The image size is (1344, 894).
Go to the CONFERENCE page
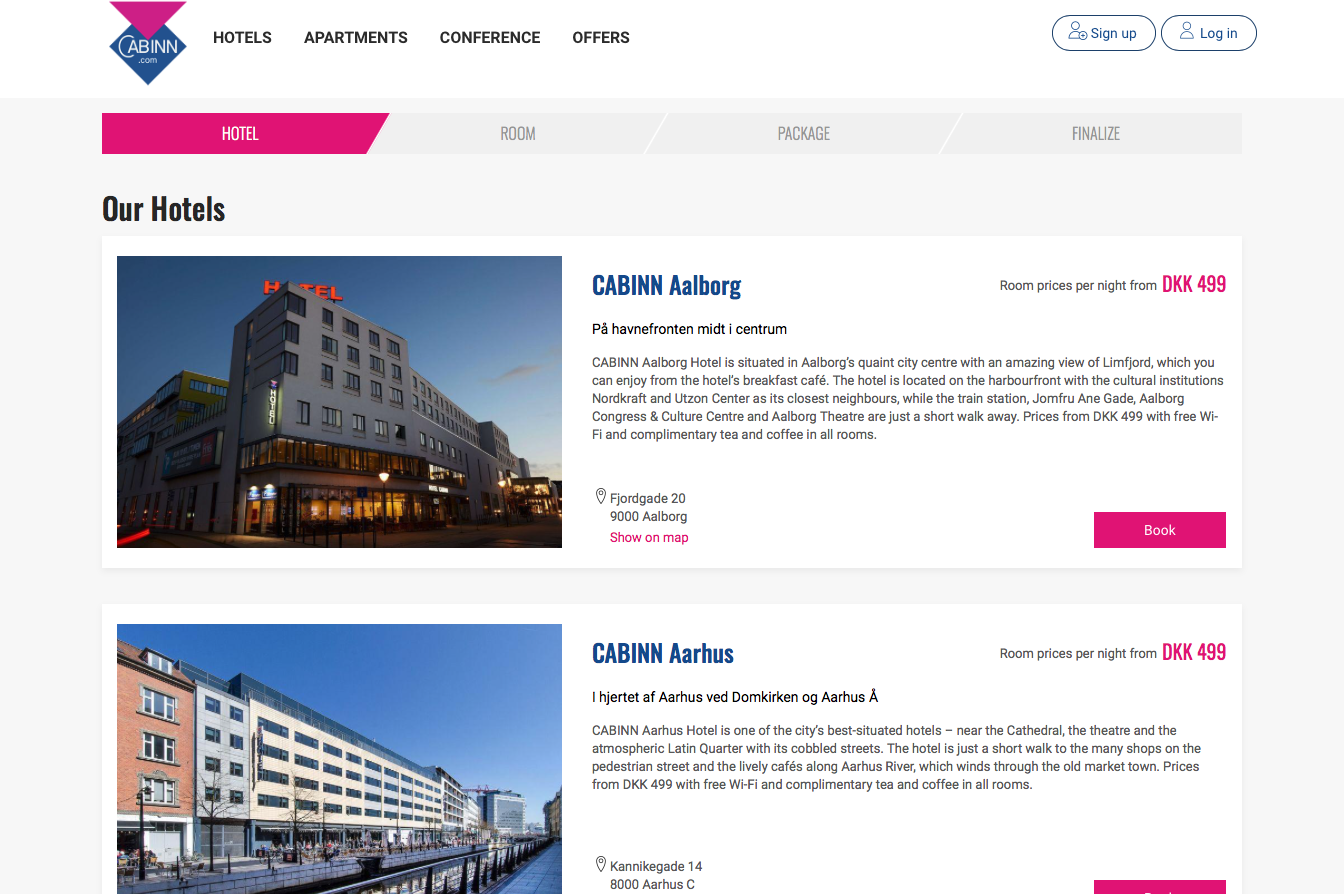point(490,37)
